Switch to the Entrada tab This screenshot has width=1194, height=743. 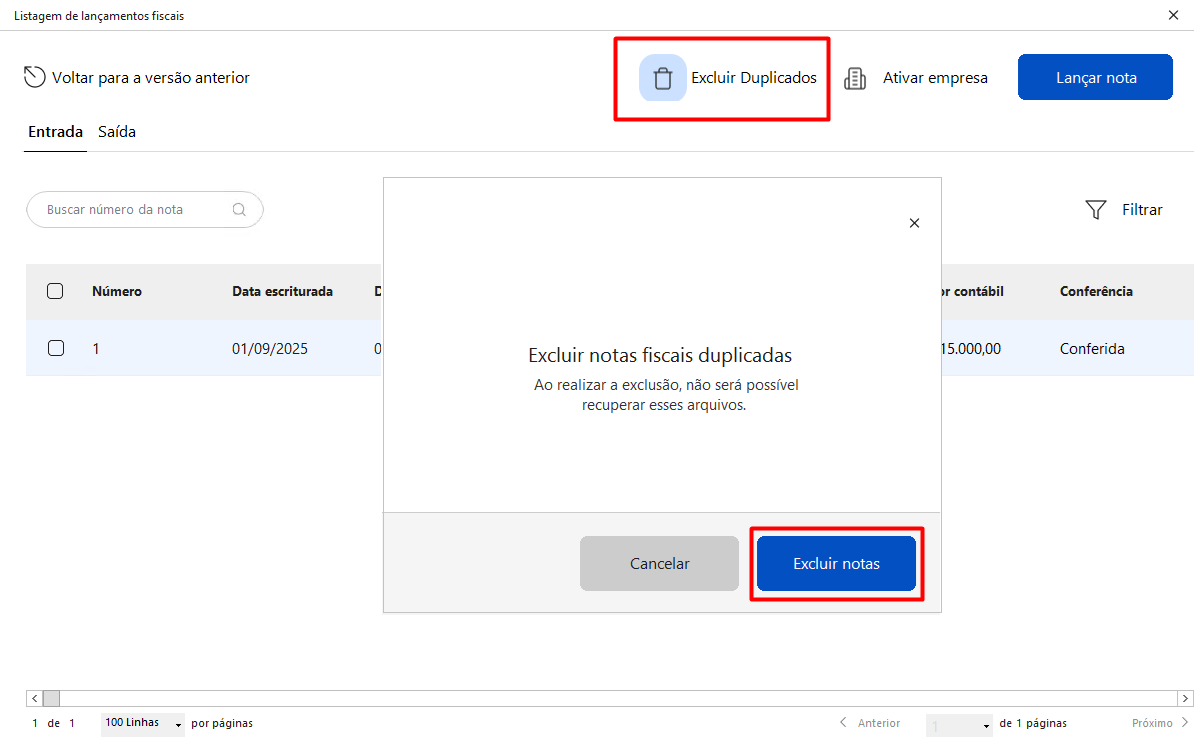(56, 132)
